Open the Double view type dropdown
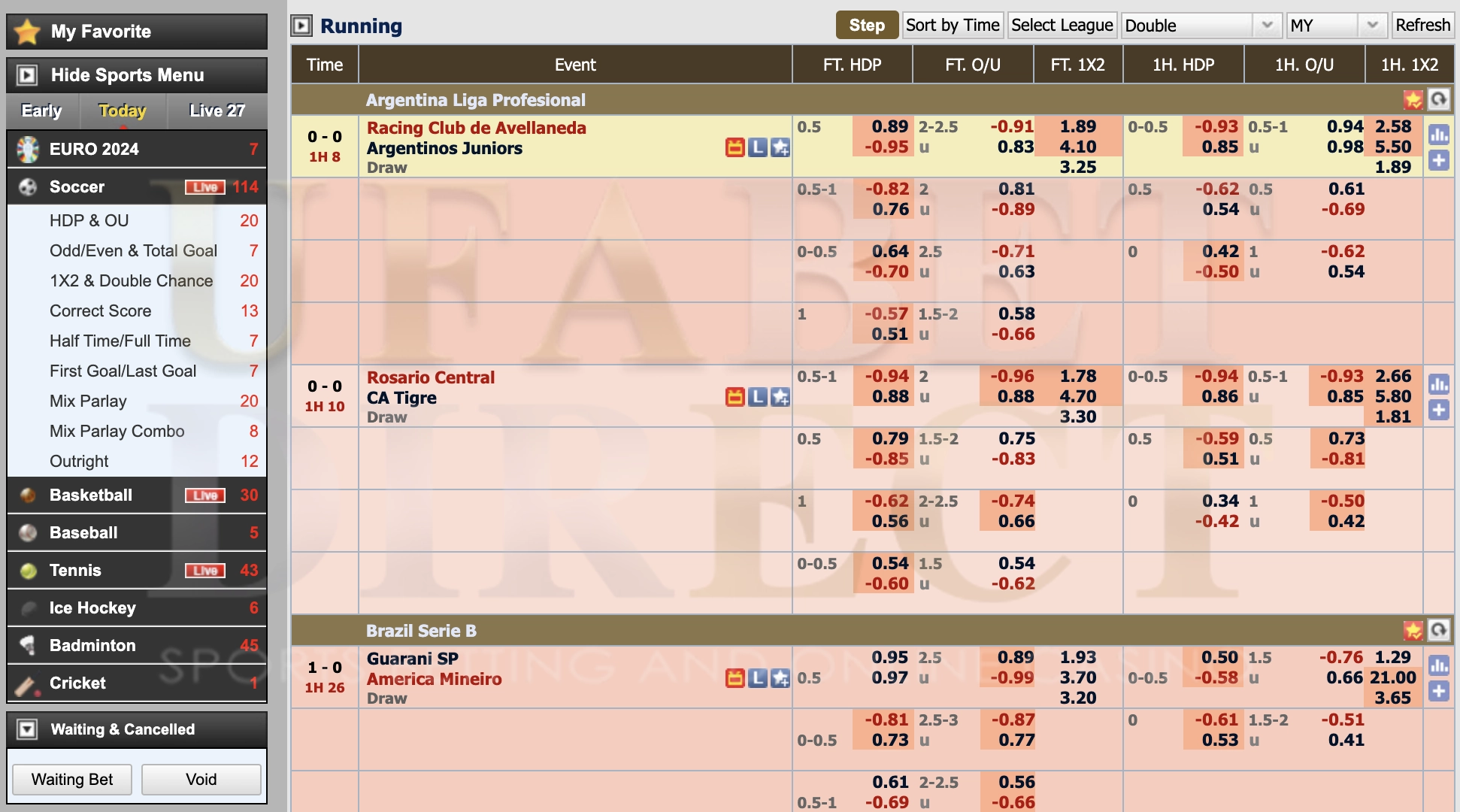Viewport: 1460px width, 812px height. coord(1201,26)
